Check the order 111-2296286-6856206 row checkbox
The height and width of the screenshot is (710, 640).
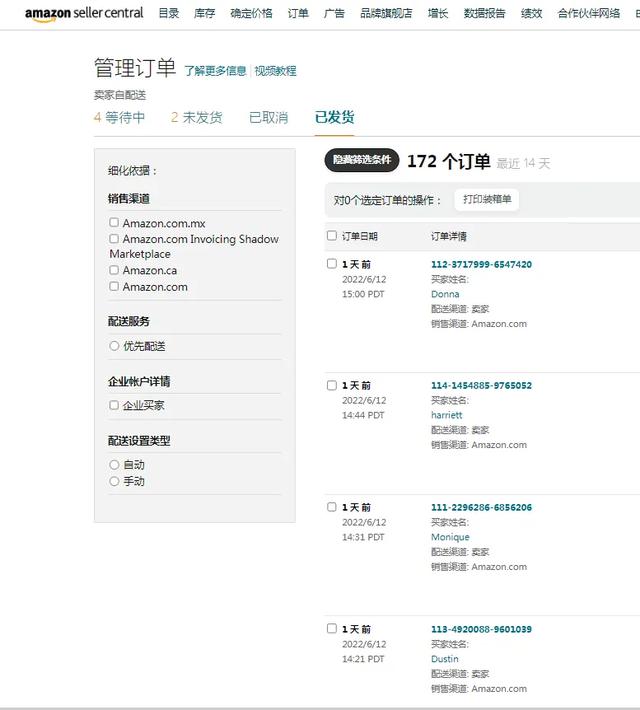[x=332, y=507]
